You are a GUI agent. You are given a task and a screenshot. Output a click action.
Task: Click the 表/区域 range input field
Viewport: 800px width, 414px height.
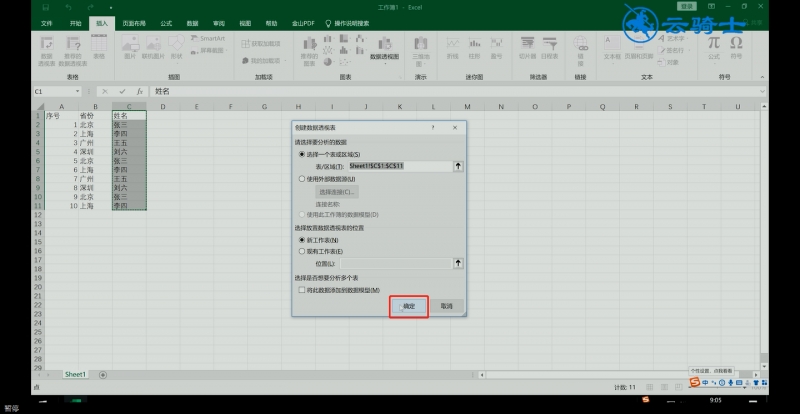[399, 166]
